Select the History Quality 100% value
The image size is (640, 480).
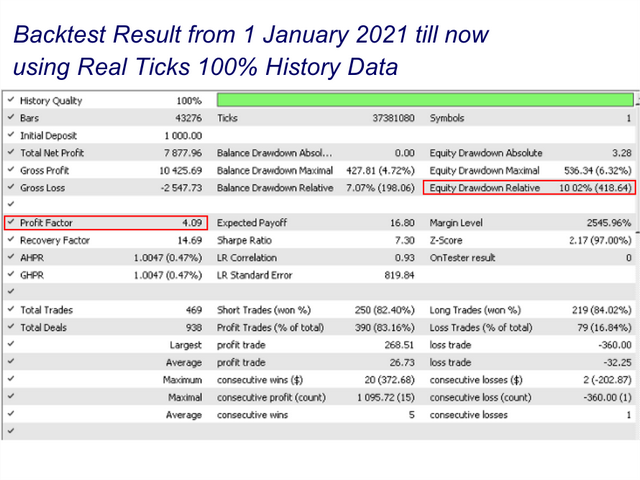click(189, 101)
